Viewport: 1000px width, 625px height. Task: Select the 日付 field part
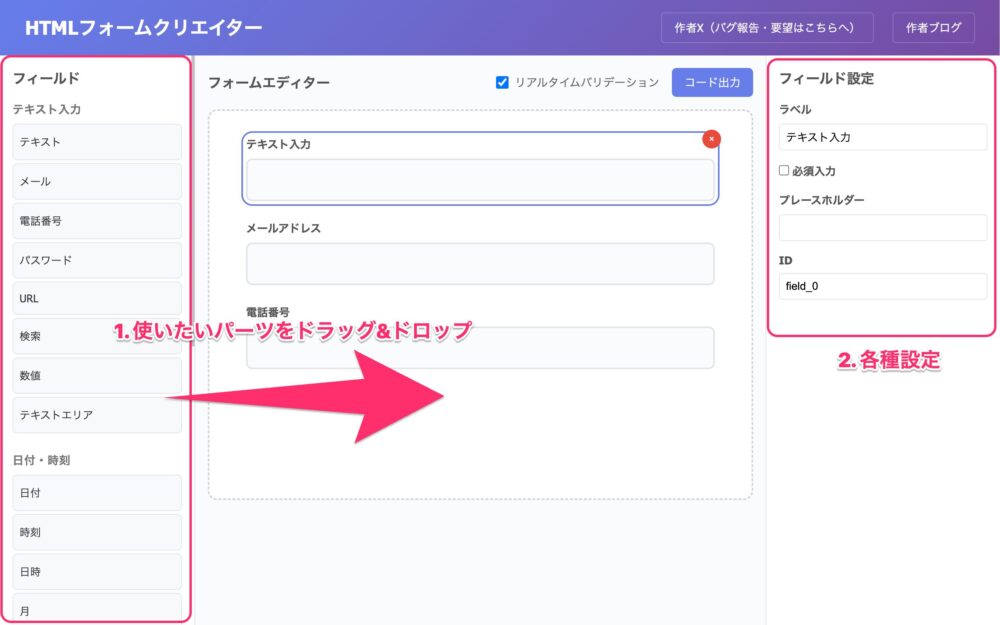(97, 493)
